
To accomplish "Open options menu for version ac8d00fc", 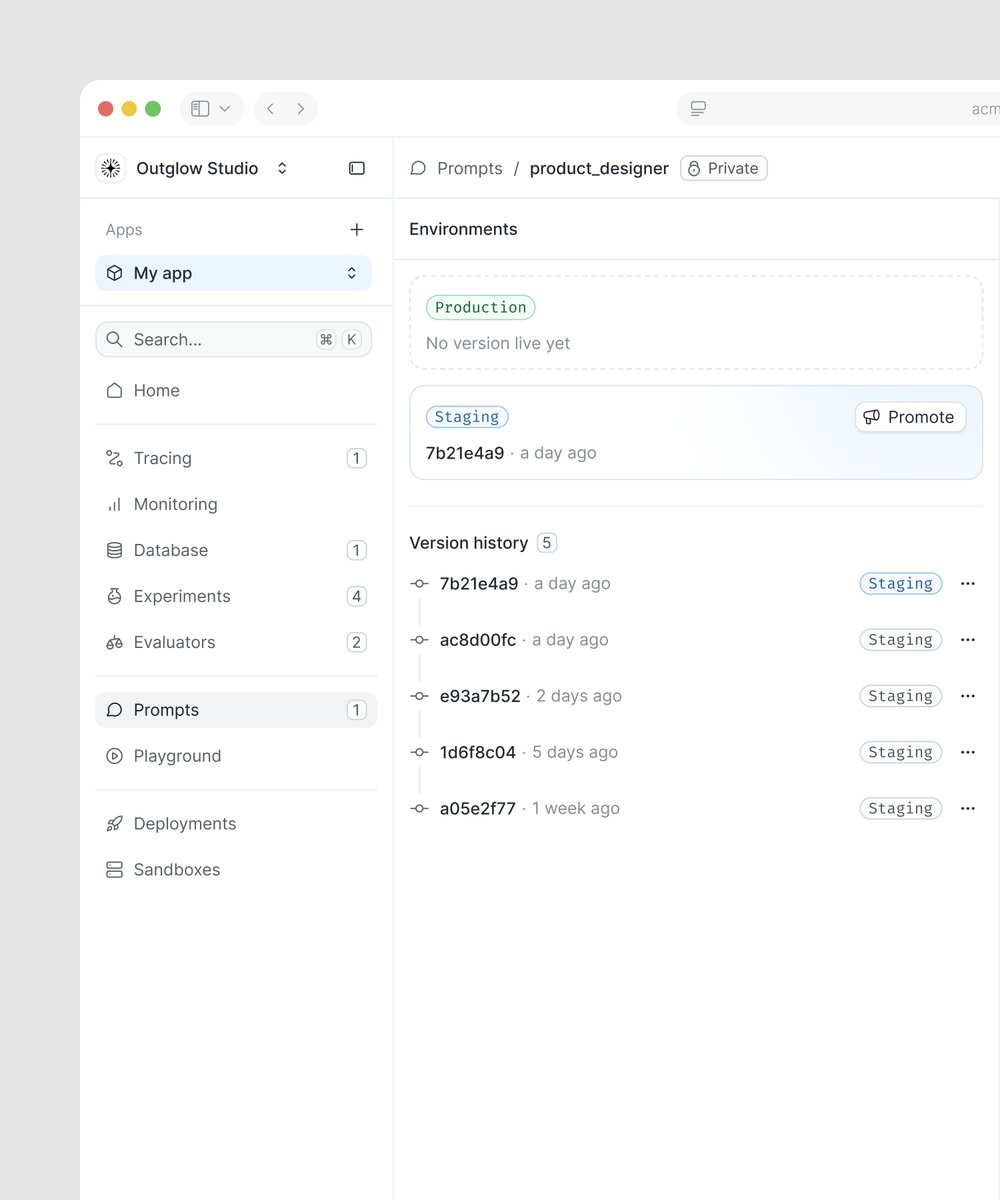I will pyautogui.click(x=967, y=640).
